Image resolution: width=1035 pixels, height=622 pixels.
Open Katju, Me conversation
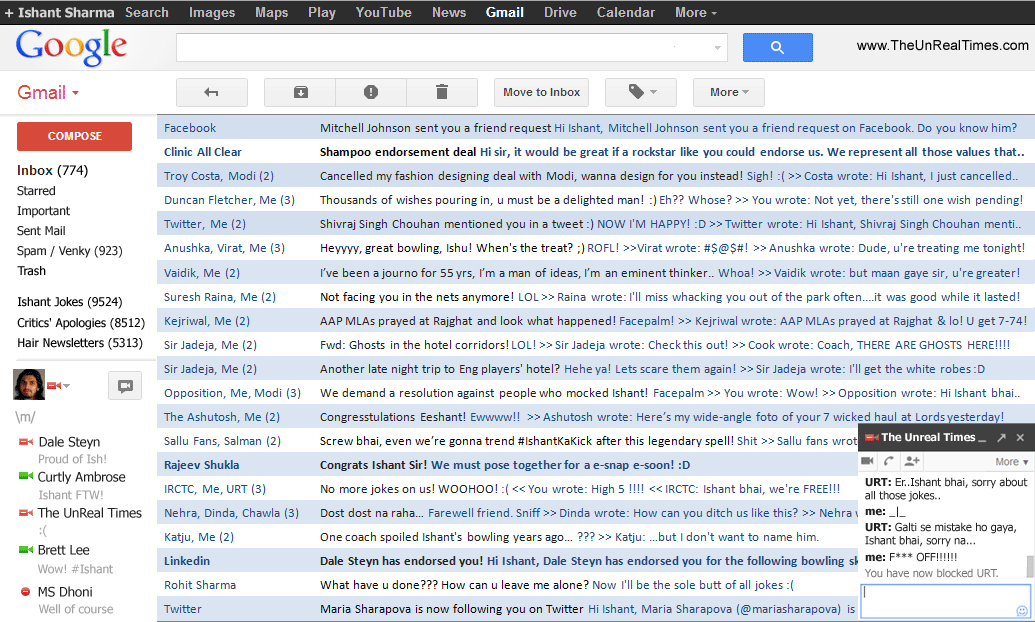pos(507,537)
